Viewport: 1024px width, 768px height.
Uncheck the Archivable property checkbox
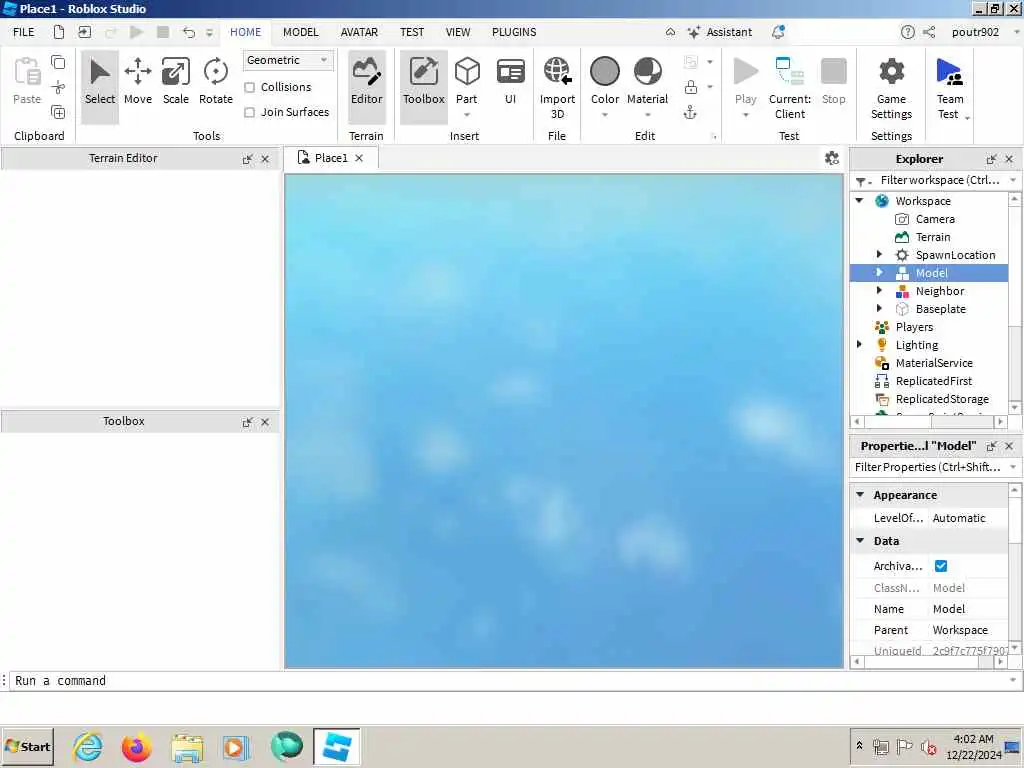pyautogui.click(x=941, y=566)
